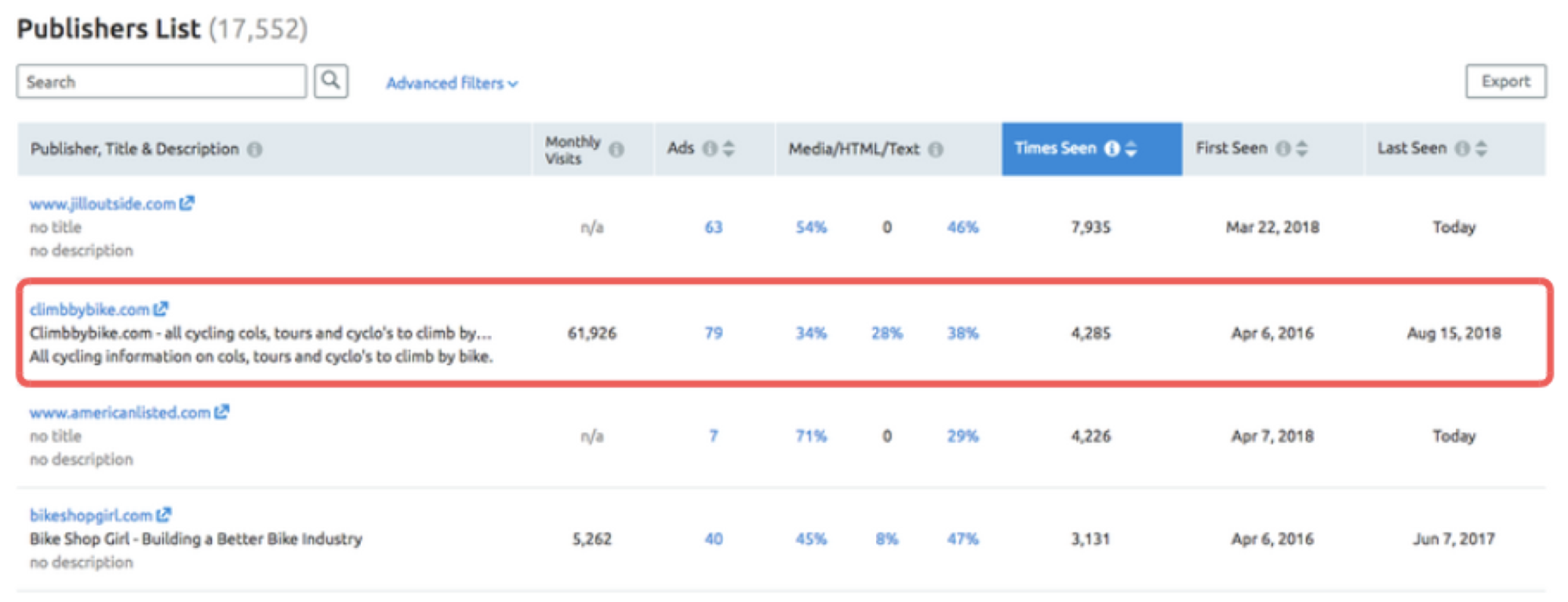Show info tooltip for Times Seen
This screenshot has height=602, width=1568.
[1111, 148]
